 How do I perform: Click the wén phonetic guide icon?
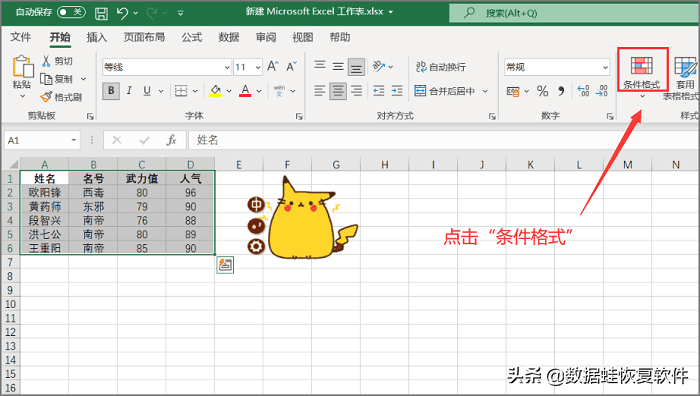click(279, 91)
